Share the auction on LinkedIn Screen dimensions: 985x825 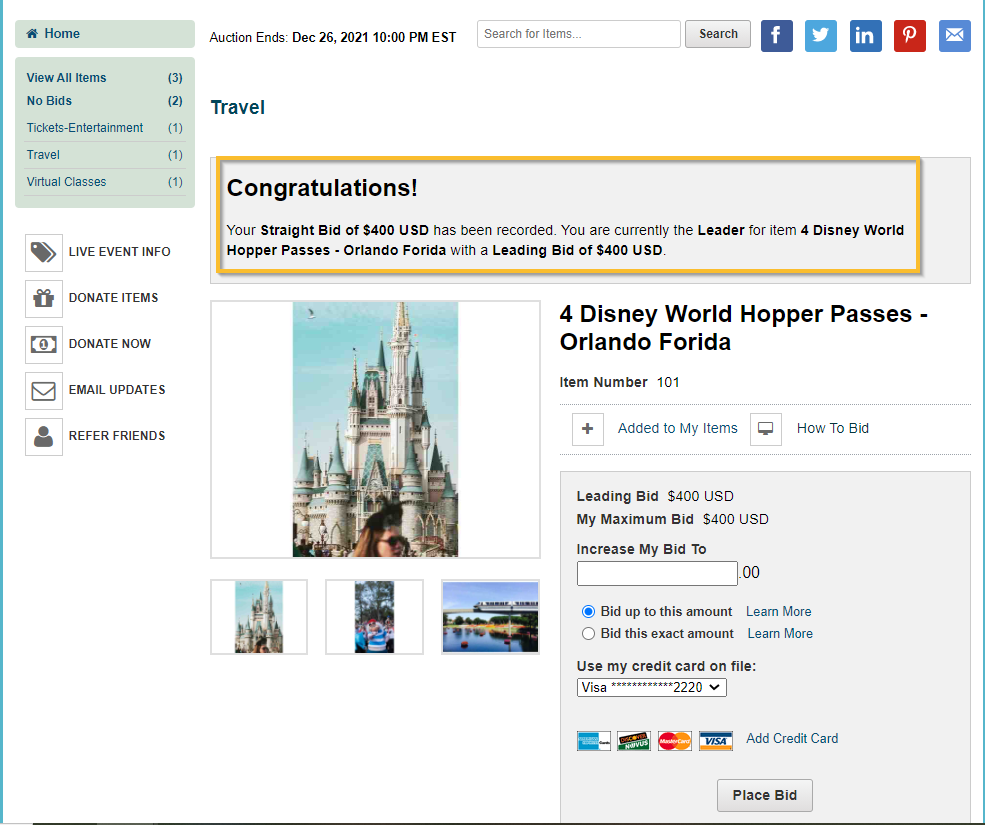866,36
